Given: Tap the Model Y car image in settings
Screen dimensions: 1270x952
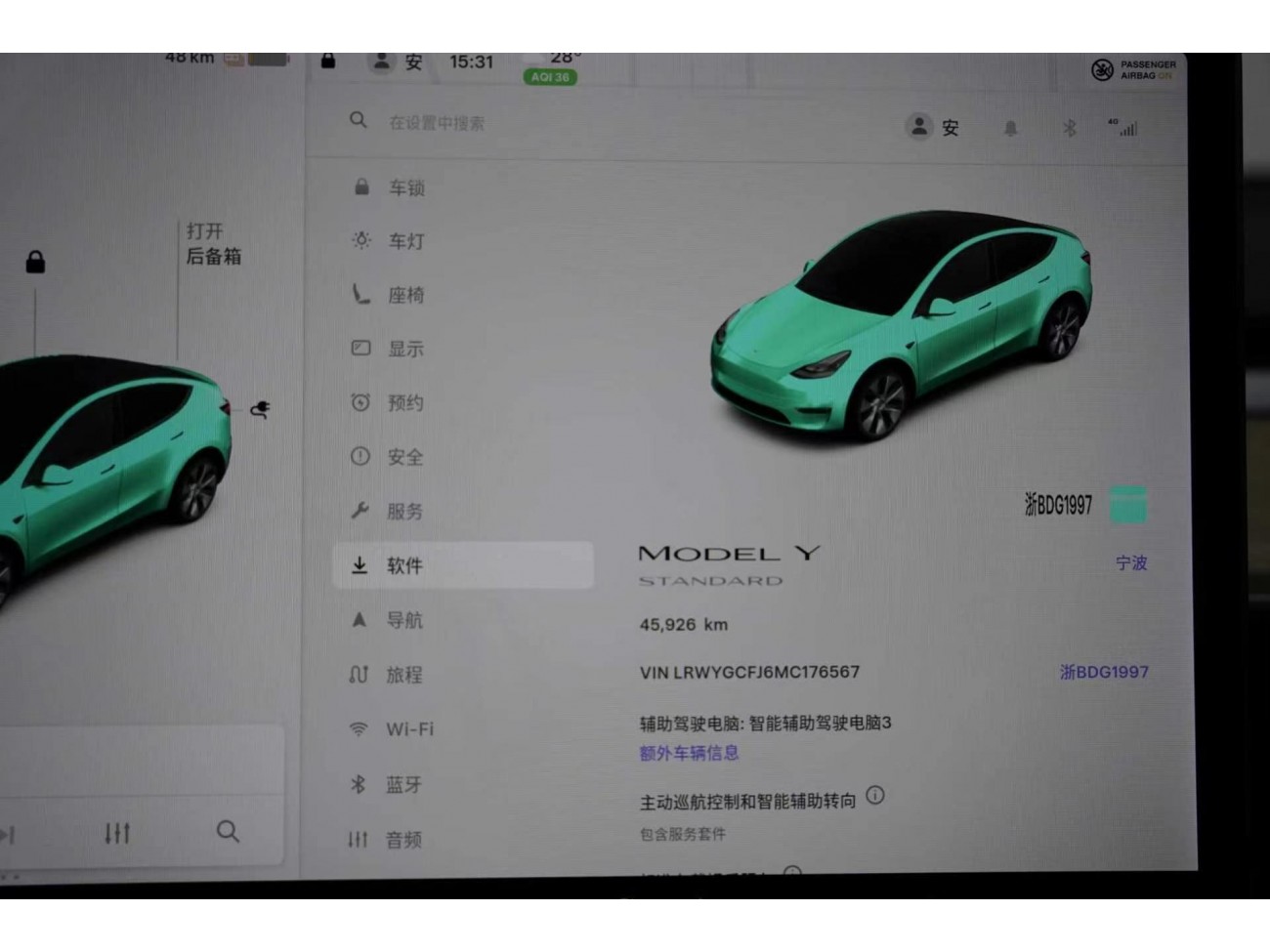Looking at the screenshot, I should (x=901, y=324).
